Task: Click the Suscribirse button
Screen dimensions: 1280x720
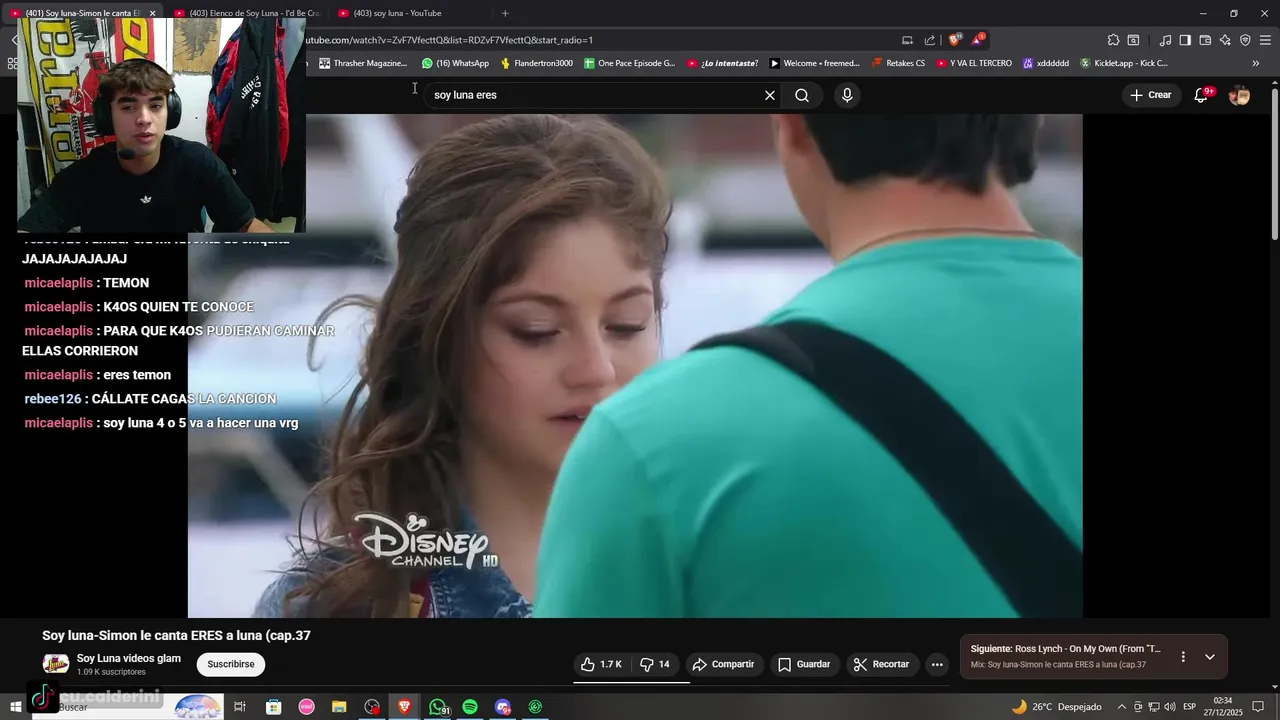Action: [231, 664]
